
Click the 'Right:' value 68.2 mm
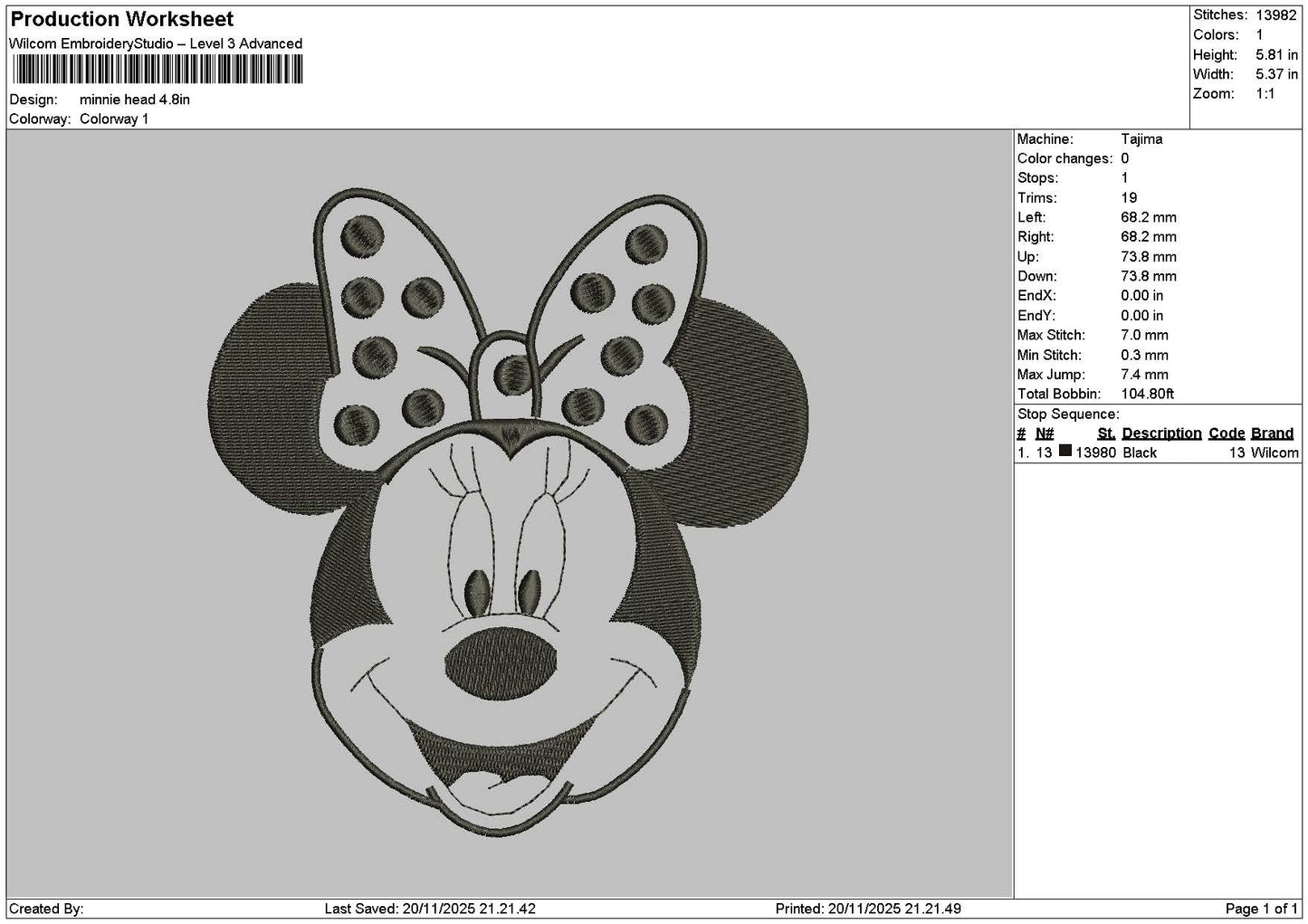pyautogui.click(x=1149, y=237)
